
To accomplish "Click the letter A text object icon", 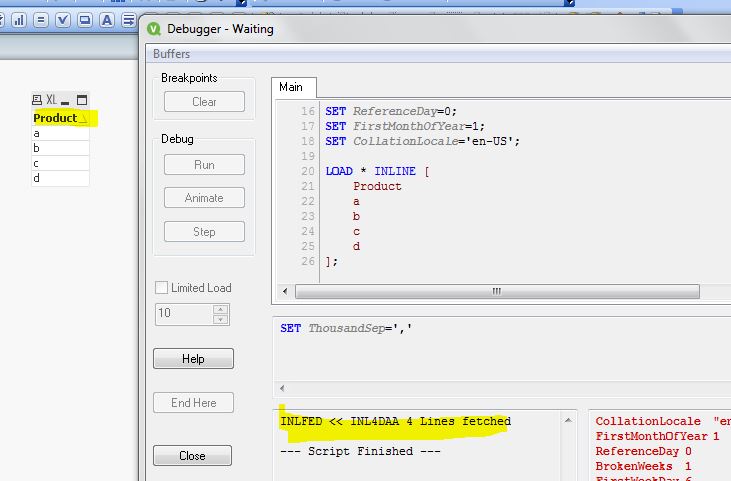I will pyautogui.click(x=107, y=20).
